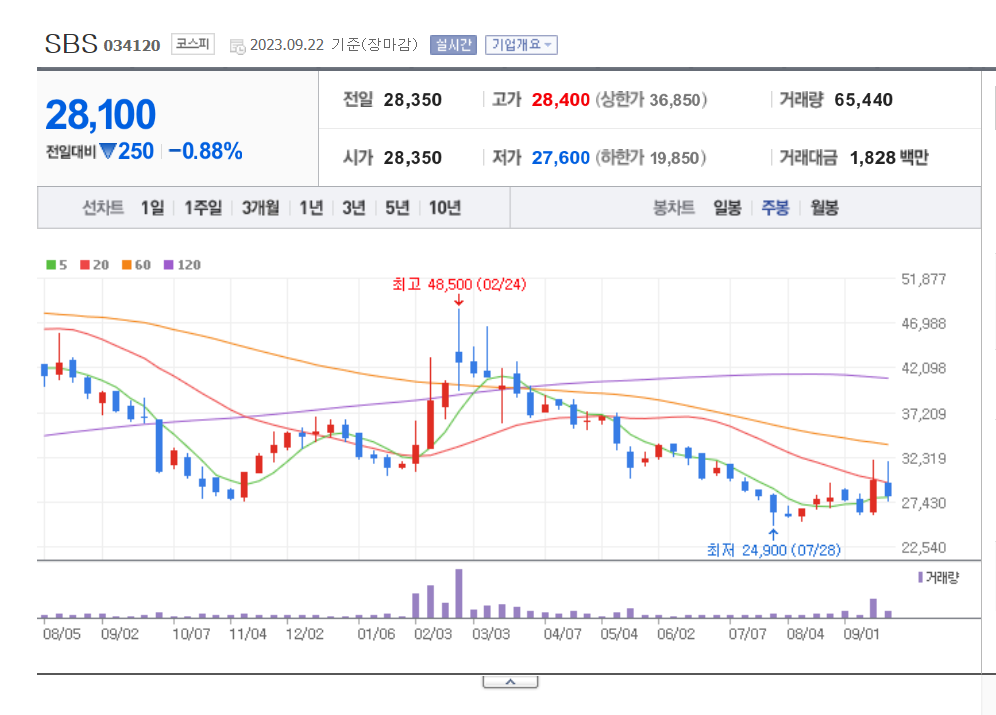Click the down triangle next to 250
This screenshot has height=715, width=996.
pyautogui.click(x=108, y=152)
